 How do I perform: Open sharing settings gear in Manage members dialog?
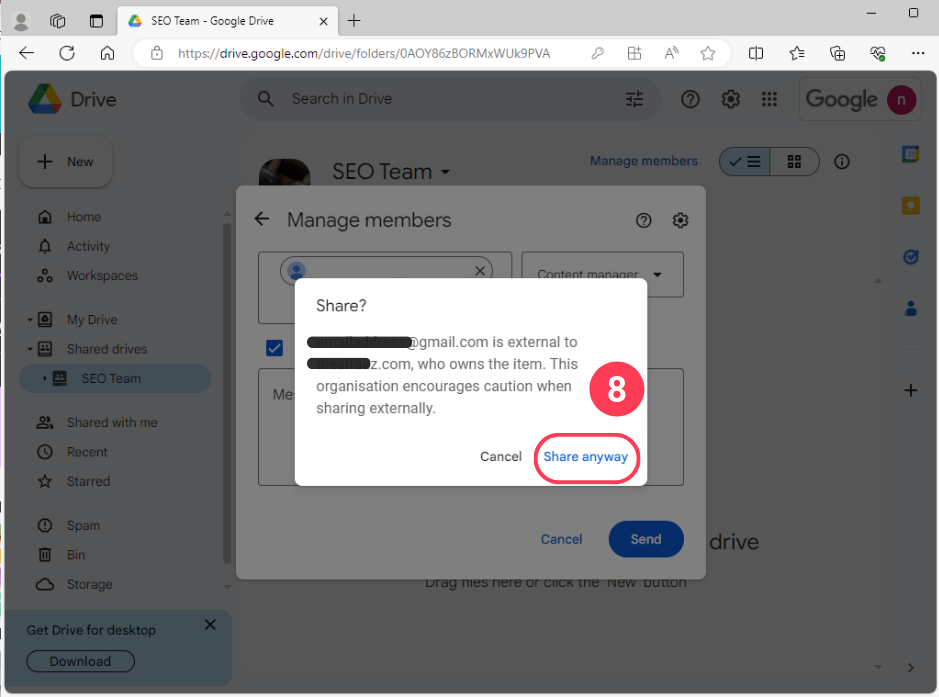(680, 220)
